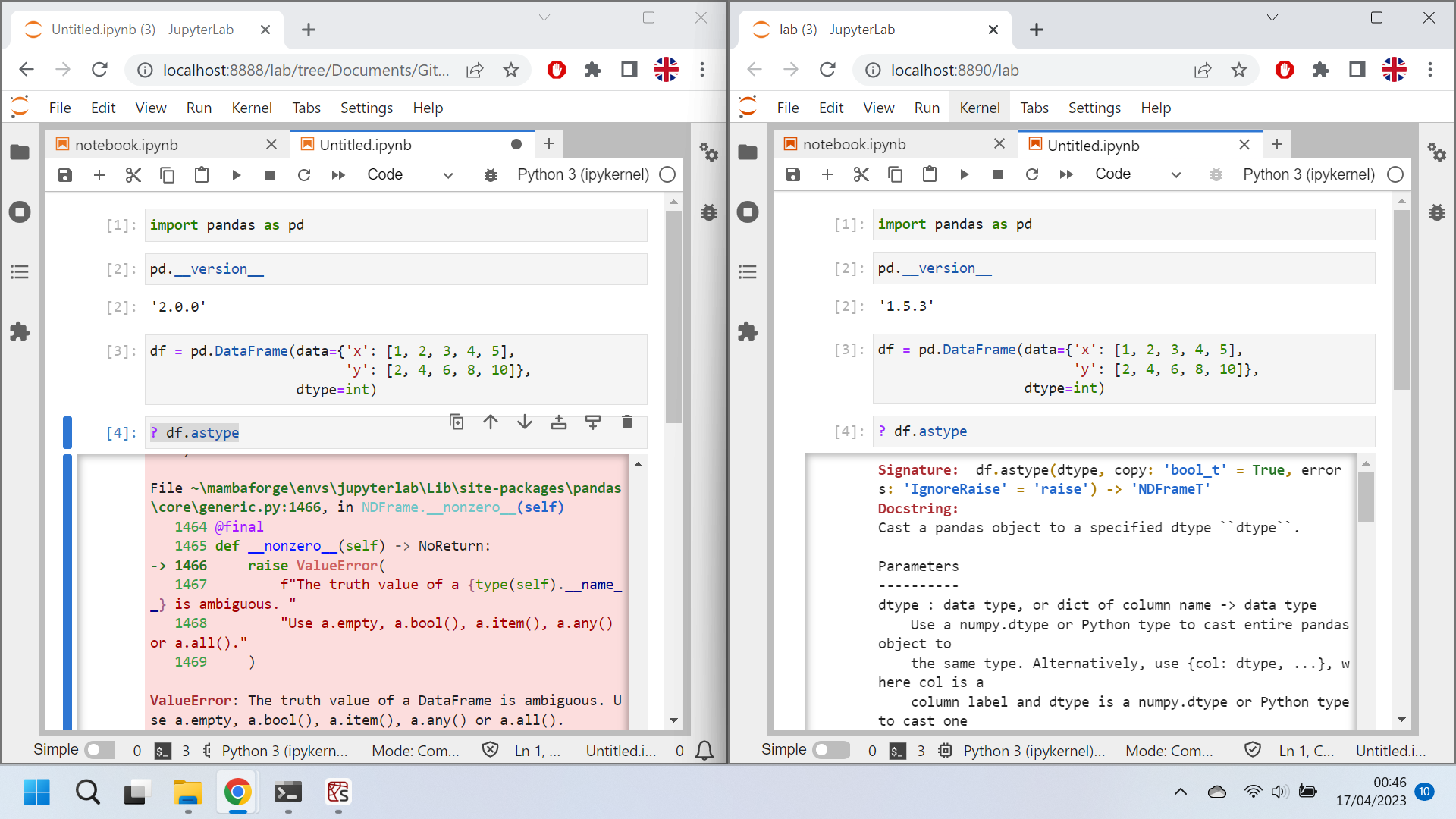Image resolution: width=1456 pixels, height=819 pixels.
Task: Interrupt kernel with stop icon in right toolbar
Action: (998, 174)
